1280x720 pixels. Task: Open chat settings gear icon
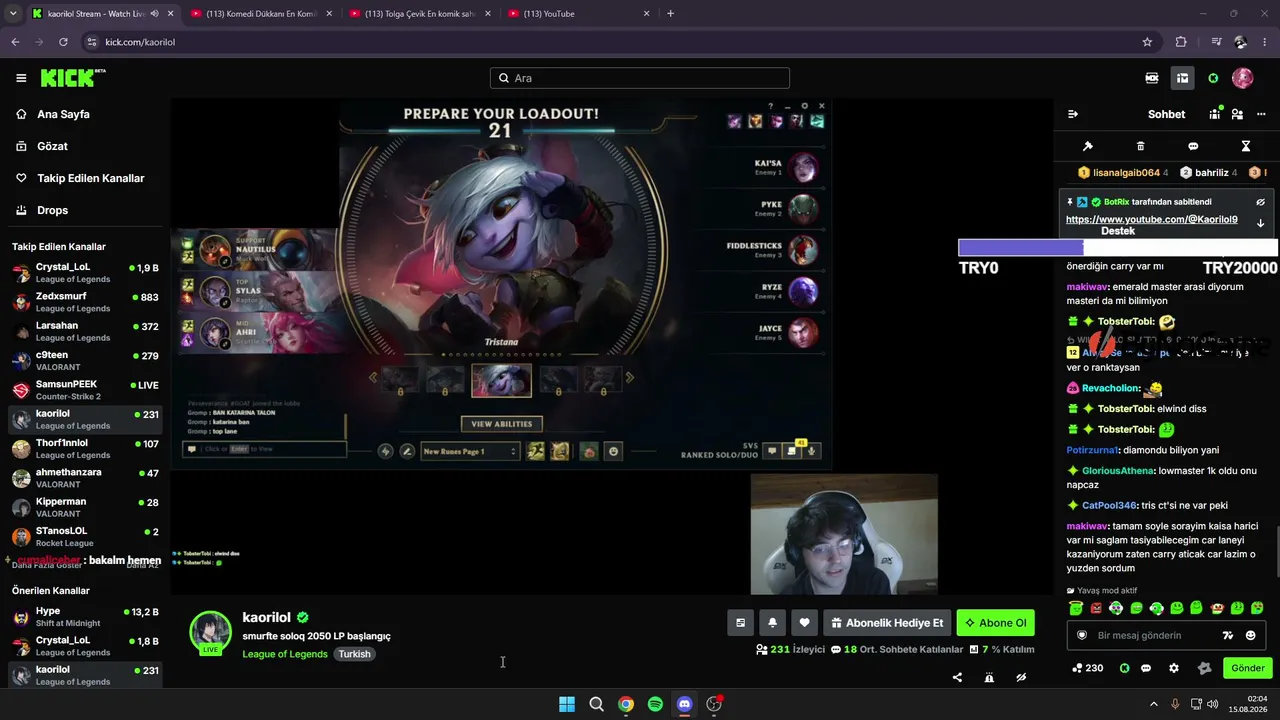(1174, 668)
